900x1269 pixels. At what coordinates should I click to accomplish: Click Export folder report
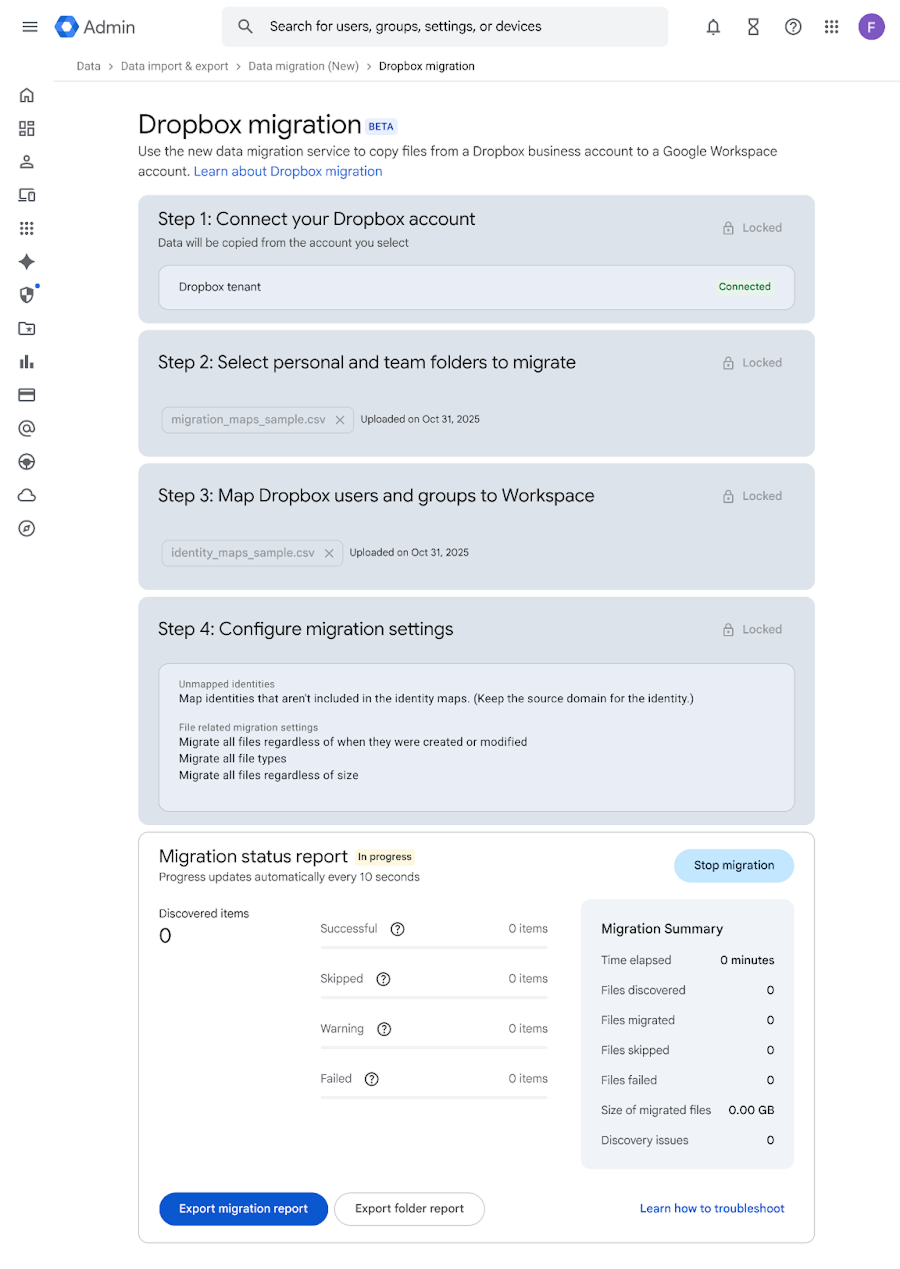tap(409, 1208)
